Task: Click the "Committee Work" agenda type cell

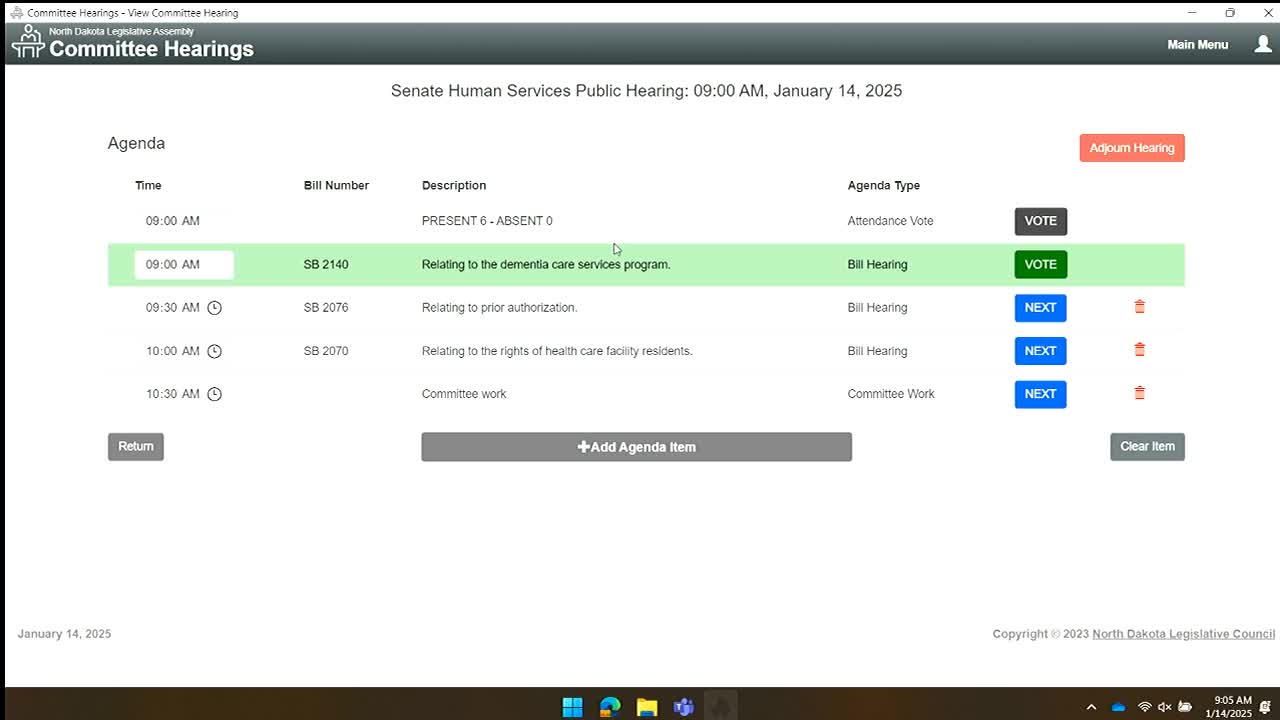Action: 891,394
